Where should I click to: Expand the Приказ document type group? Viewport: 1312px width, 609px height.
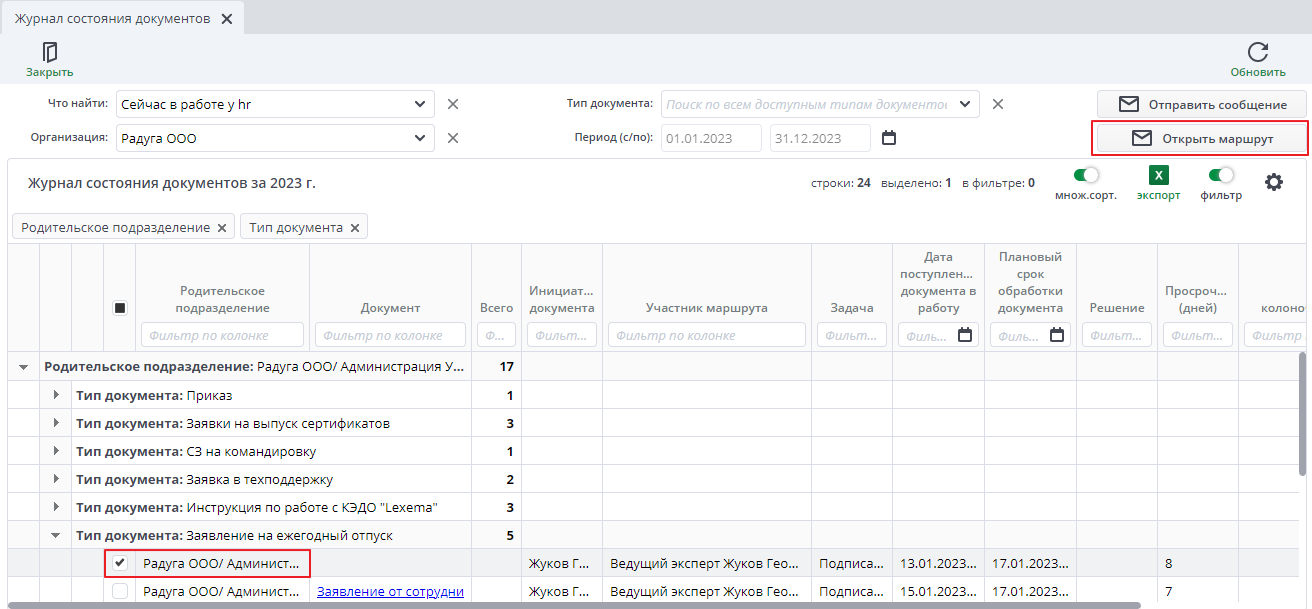click(56, 396)
